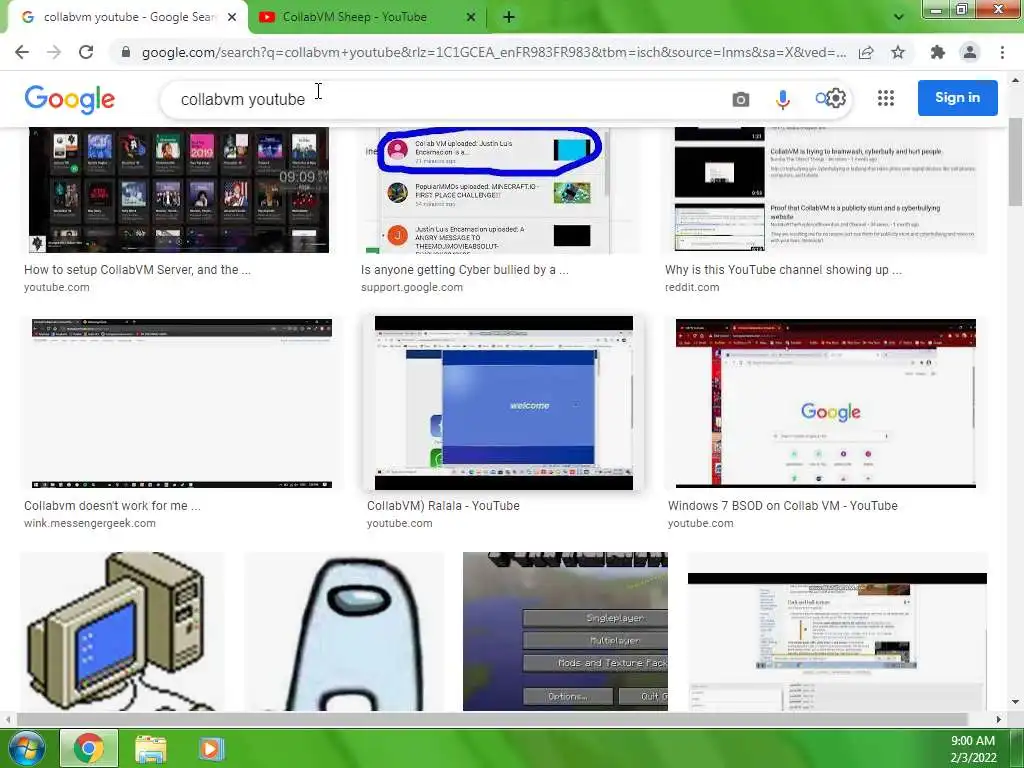1024x768 pixels.
Task: Click horizontal scrollbar left arrow
Action: tap(8, 719)
